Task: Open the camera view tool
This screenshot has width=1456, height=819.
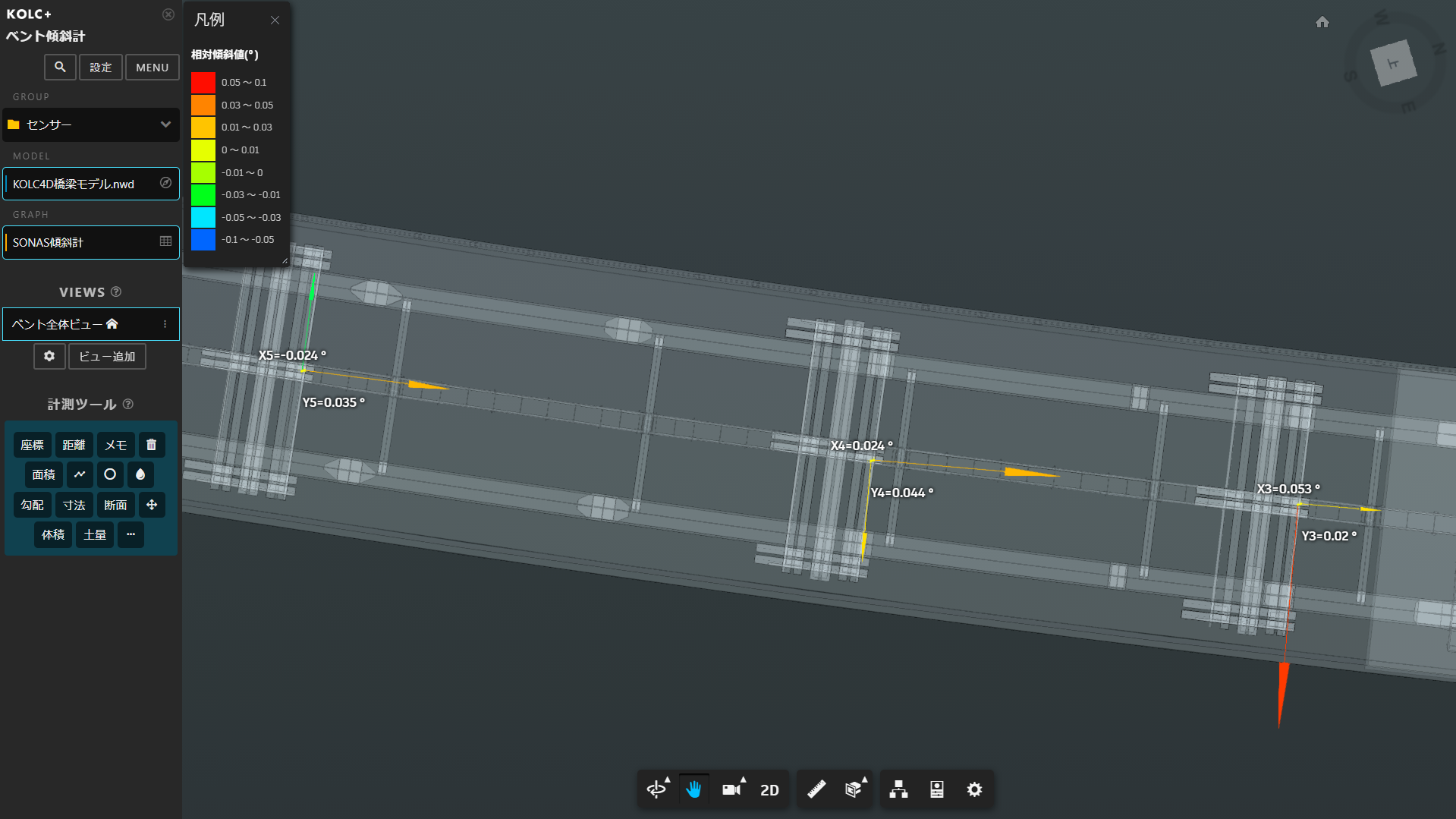Action: click(x=731, y=789)
